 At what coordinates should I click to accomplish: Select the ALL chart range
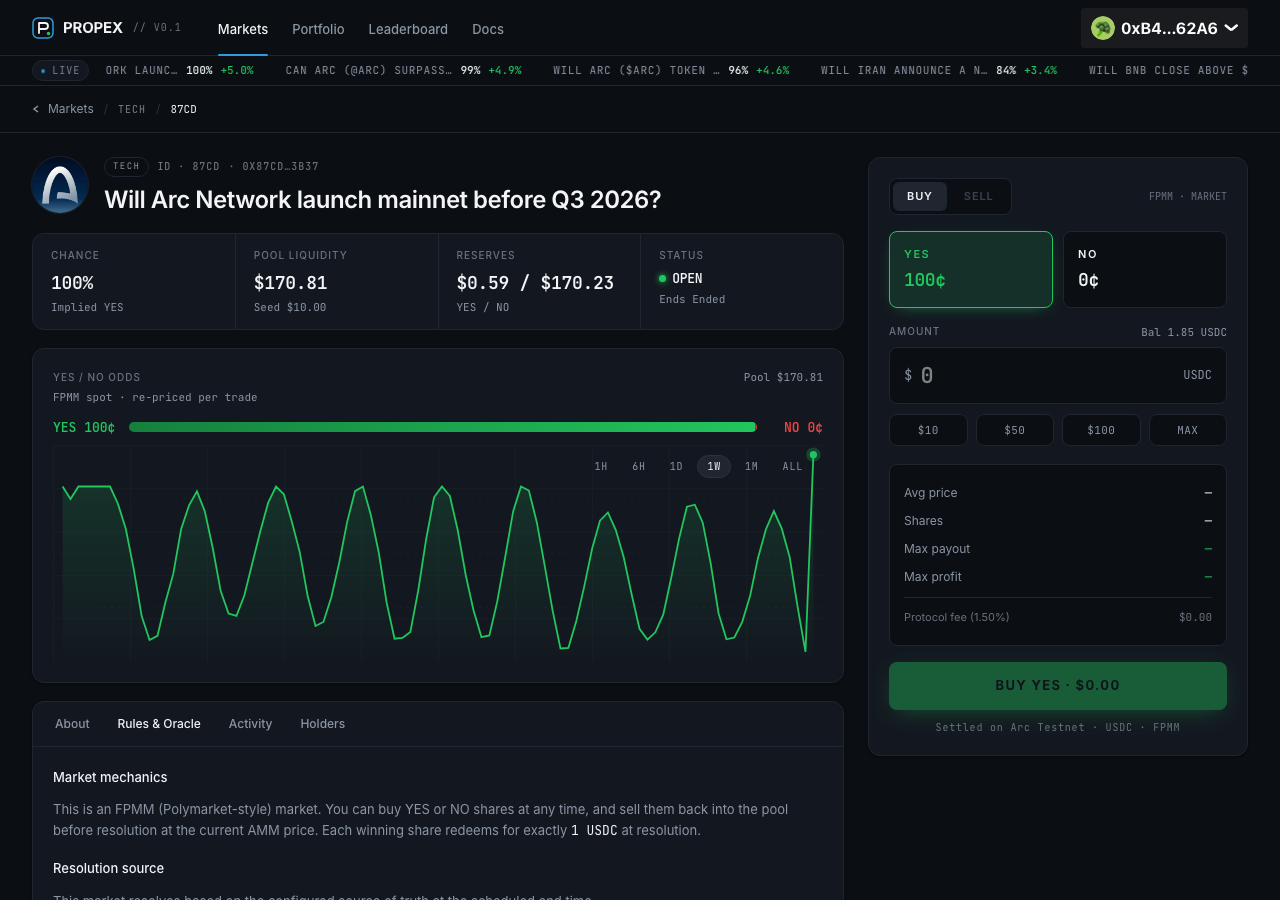792,467
